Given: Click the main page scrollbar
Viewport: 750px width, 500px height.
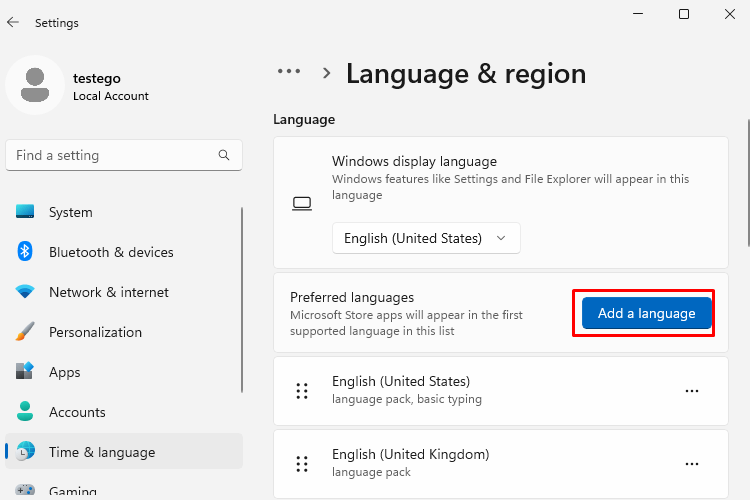Looking at the screenshot, I should (x=748, y=183).
